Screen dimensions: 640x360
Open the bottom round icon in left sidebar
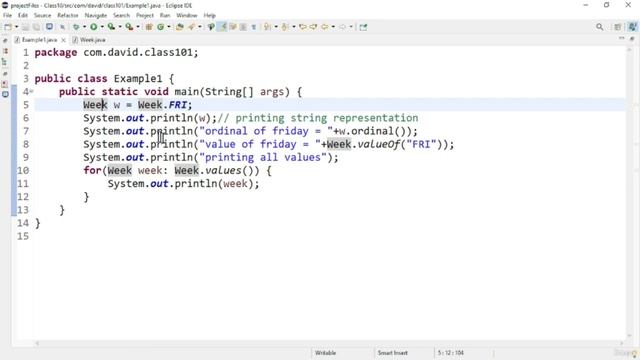tap(5, 94)
